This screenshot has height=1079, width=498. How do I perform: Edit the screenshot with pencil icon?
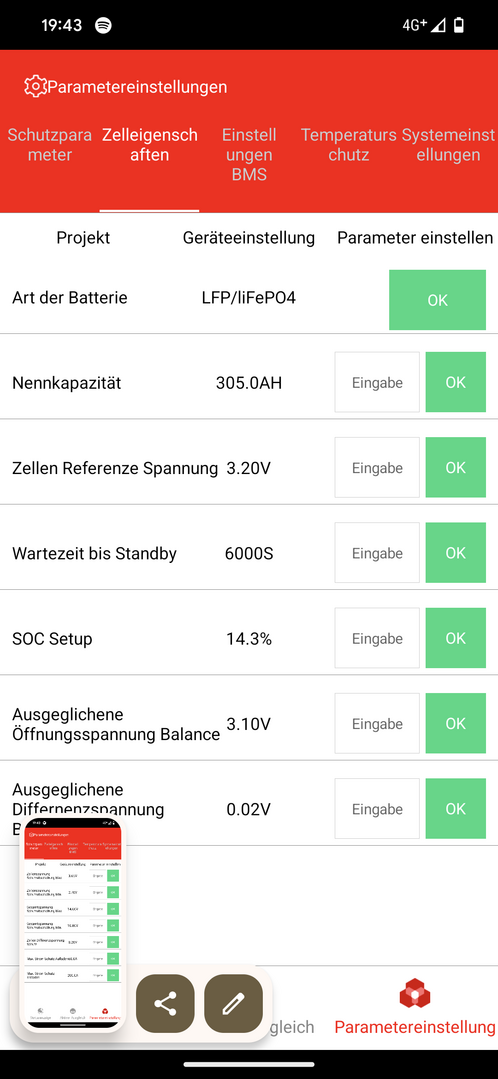click(234, 1003)
